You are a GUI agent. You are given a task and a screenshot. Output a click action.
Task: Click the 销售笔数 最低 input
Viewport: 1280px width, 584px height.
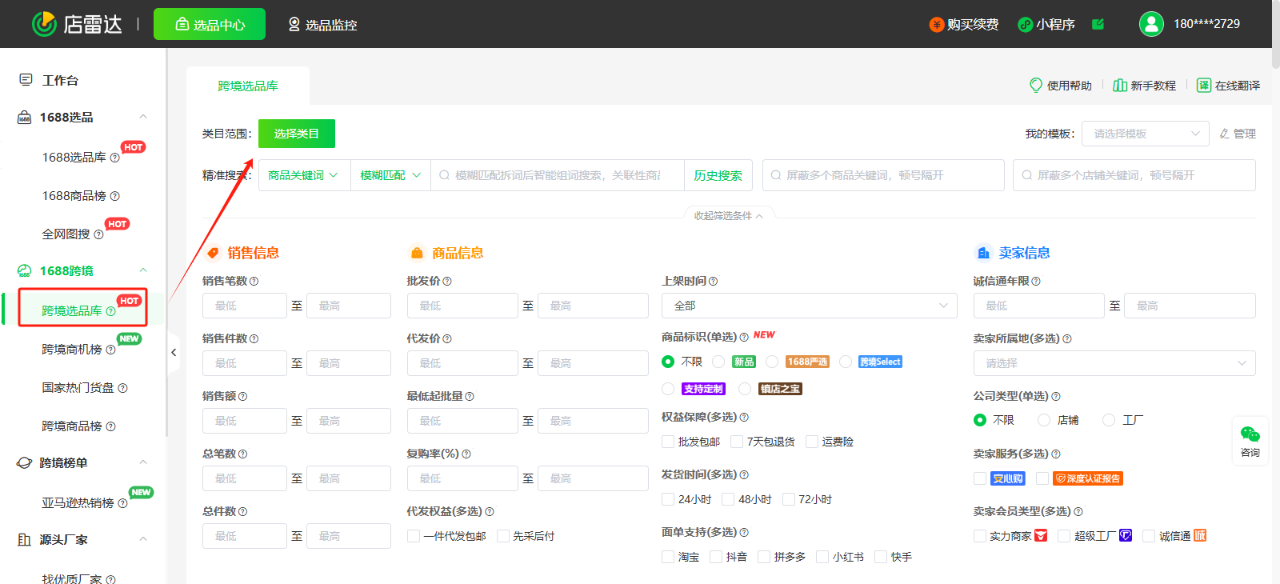click(245, 305)
